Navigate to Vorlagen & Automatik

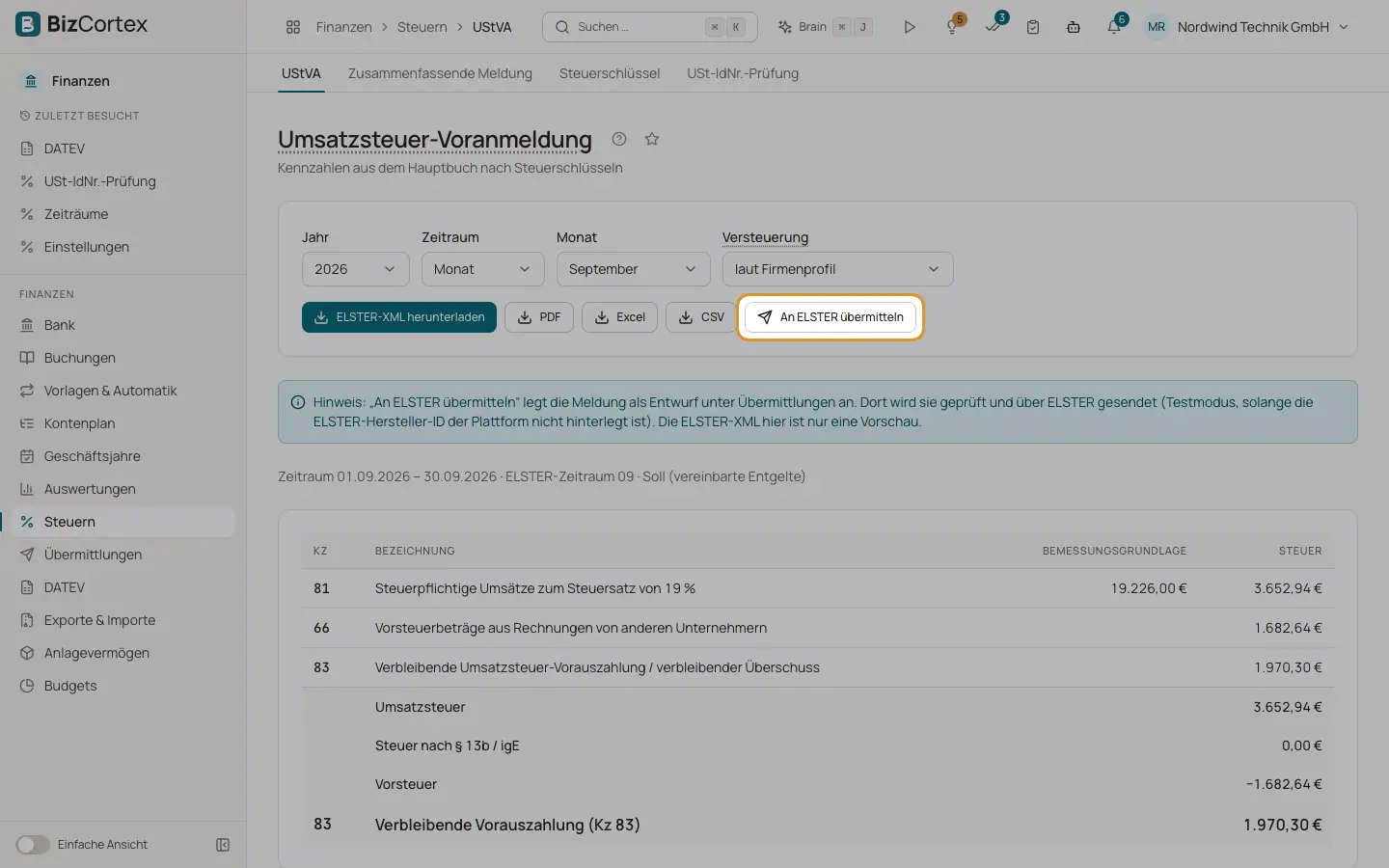point(123,391)
